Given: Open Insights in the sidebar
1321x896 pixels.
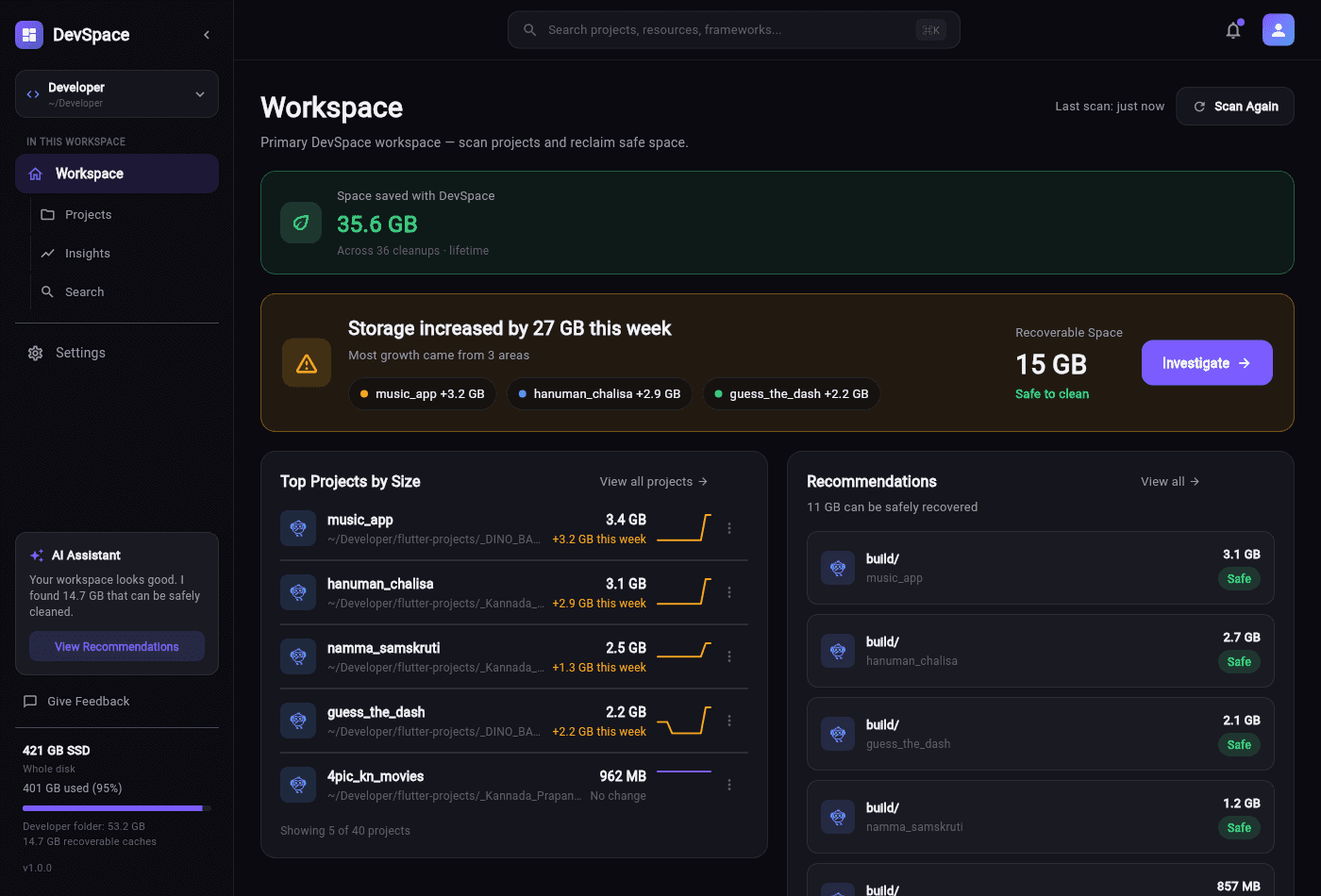Looking at the screenshot, I should point(125,254).
